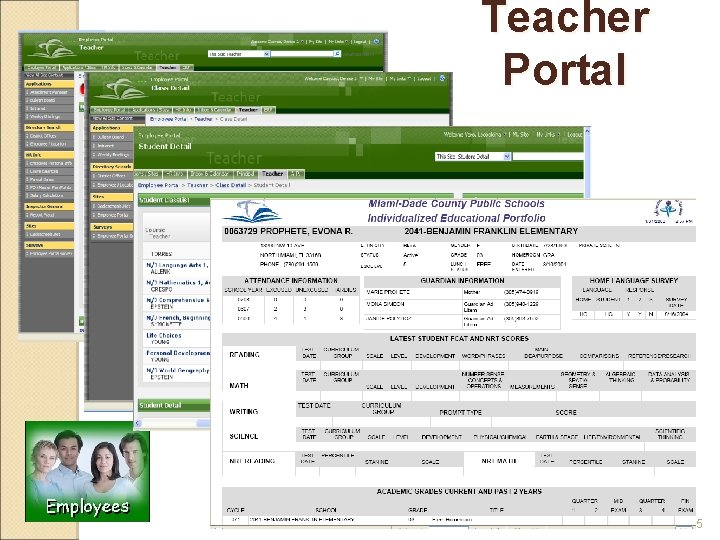
Task: Click Logout in the Class Detail window header
Action: [x=424, y=79]
